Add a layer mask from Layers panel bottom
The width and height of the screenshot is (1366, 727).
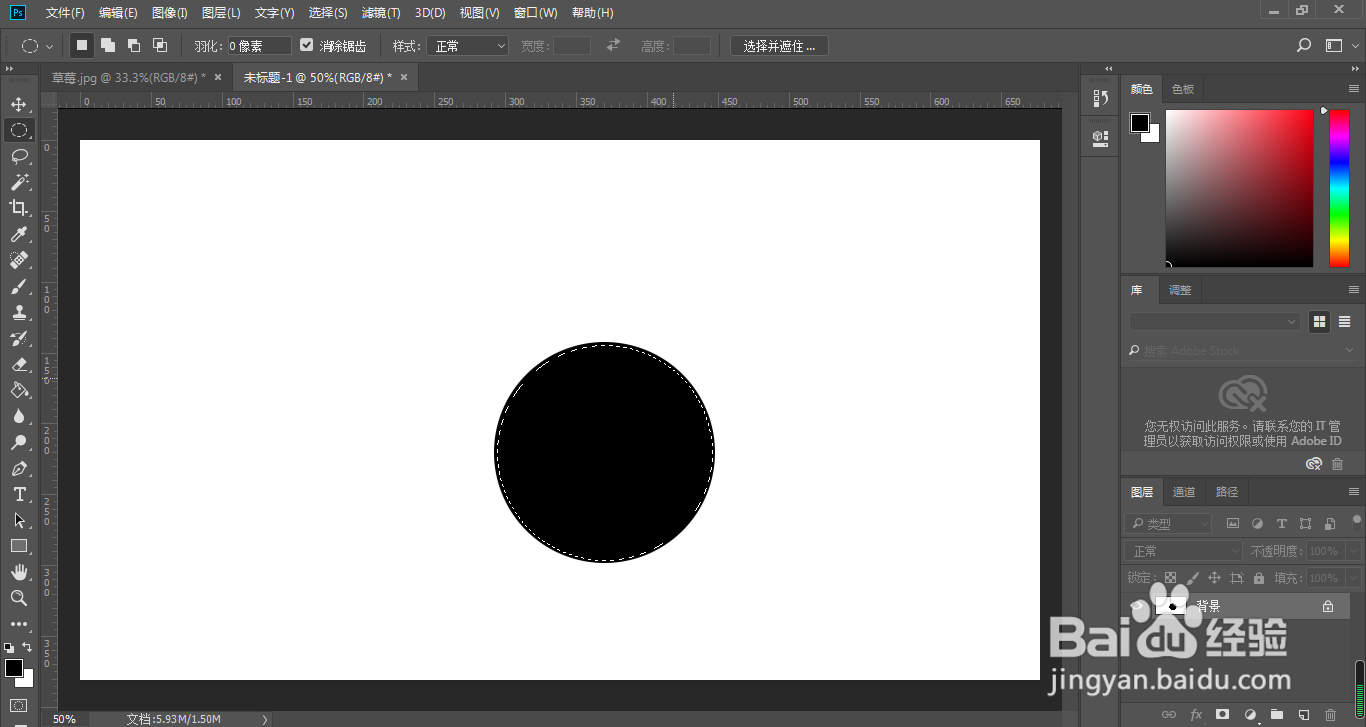(1222, 714)
